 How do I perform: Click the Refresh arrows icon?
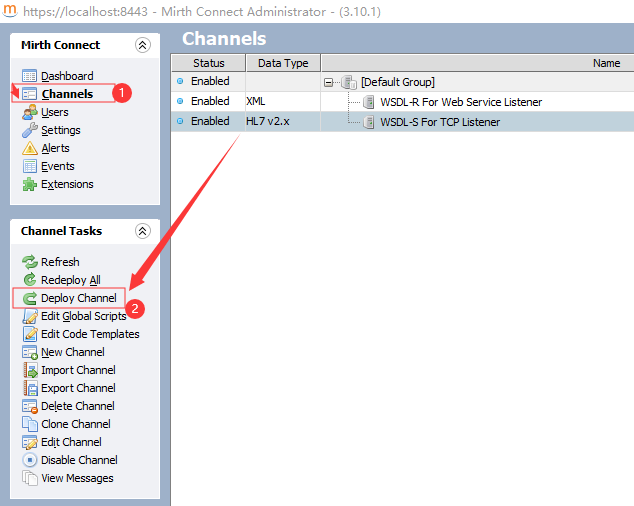[x=30, y=262]
